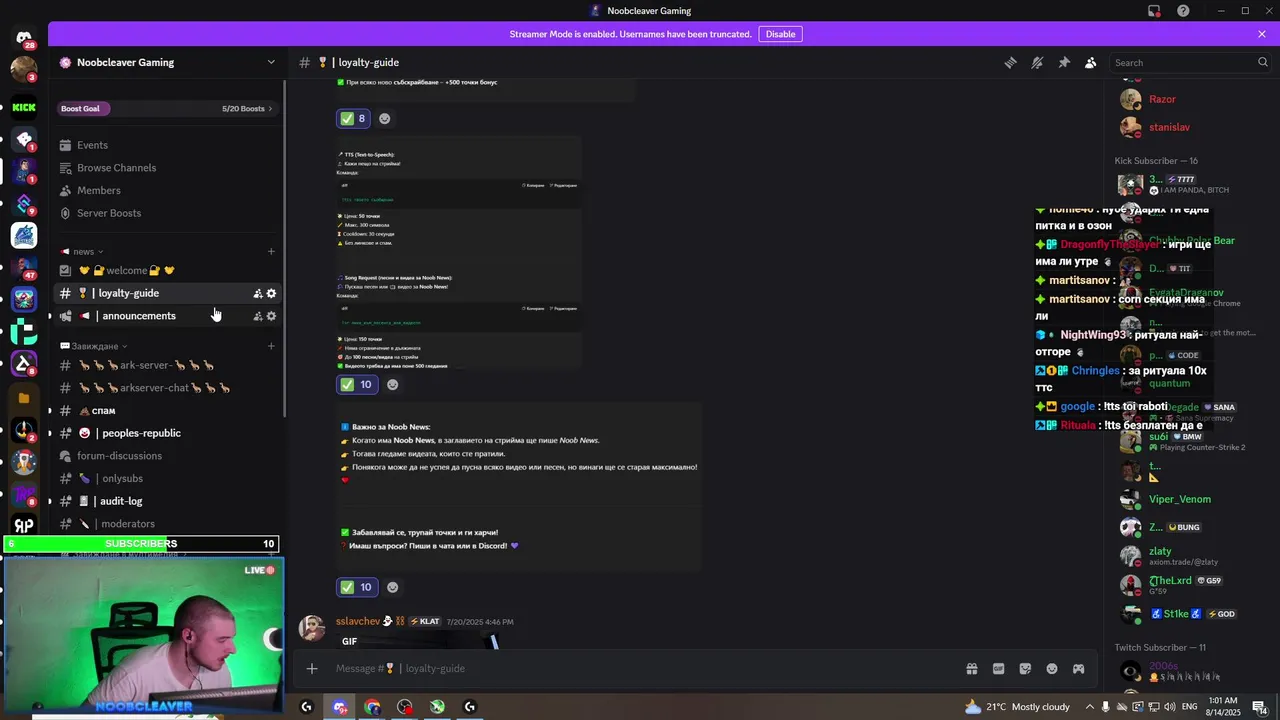
Task: Collapse the Завиждане category
Action: 94,346
